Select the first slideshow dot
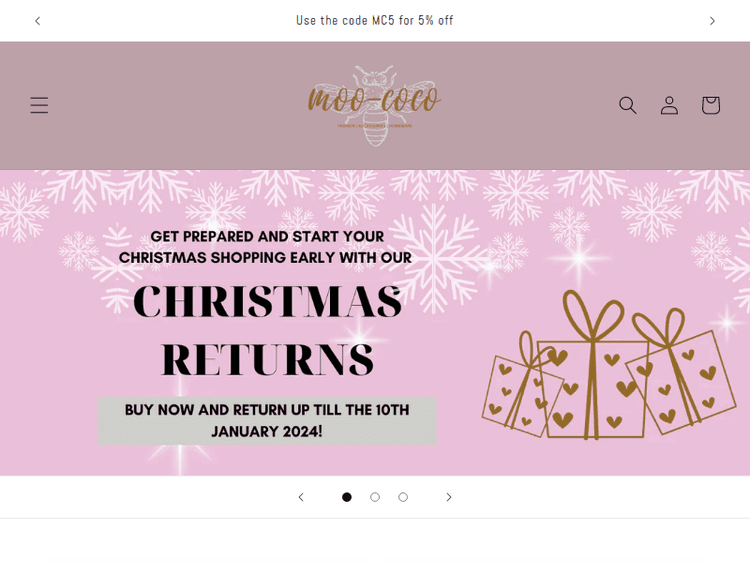This screenshot has height=563, width=750. click(x=347, y=497)
